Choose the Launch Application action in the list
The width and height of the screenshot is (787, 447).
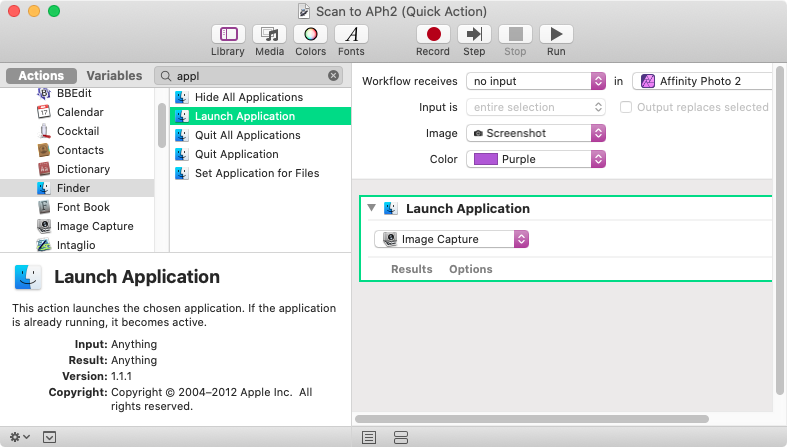tap(260, 116)
